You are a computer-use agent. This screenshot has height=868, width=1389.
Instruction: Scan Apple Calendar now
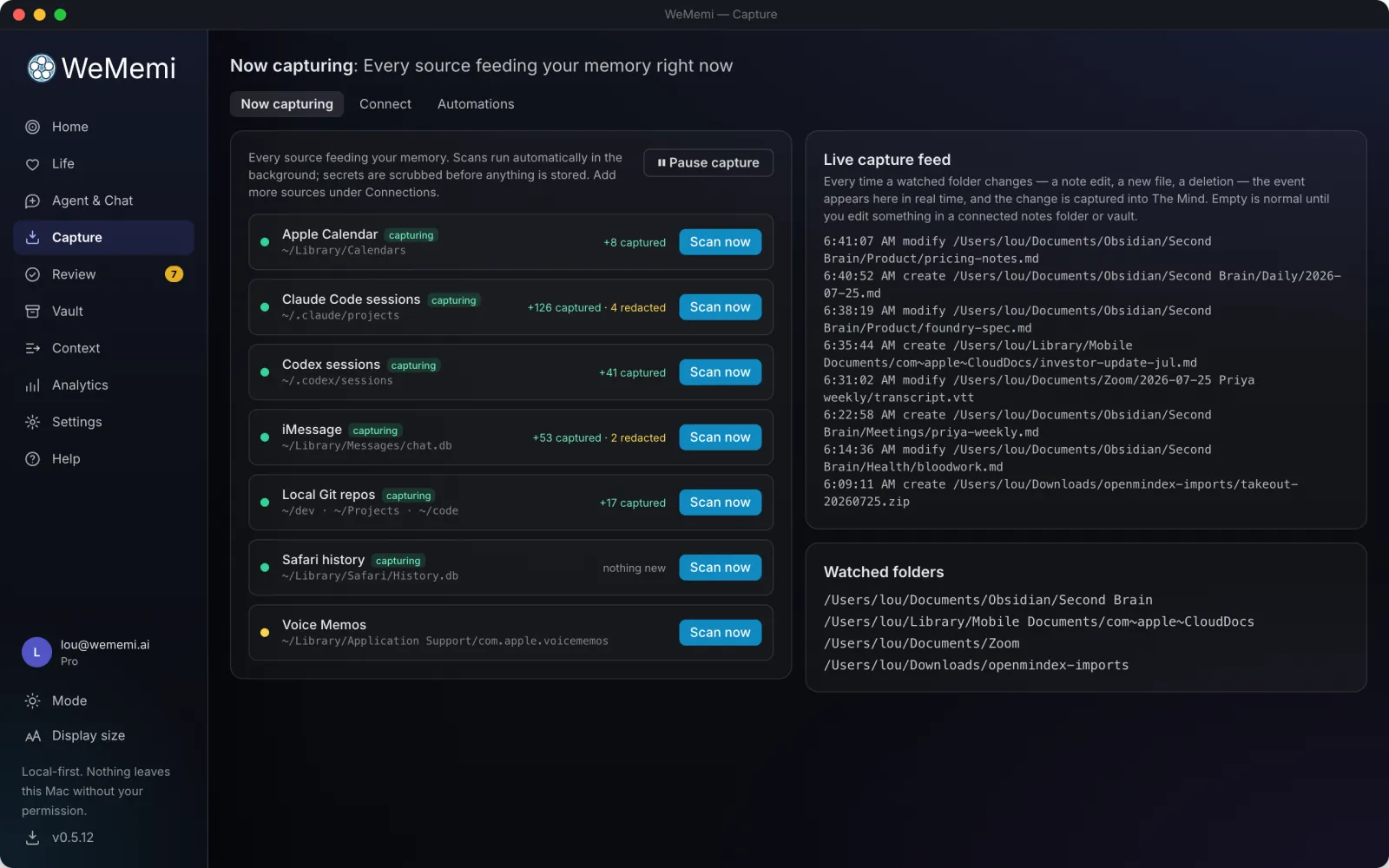720,242
